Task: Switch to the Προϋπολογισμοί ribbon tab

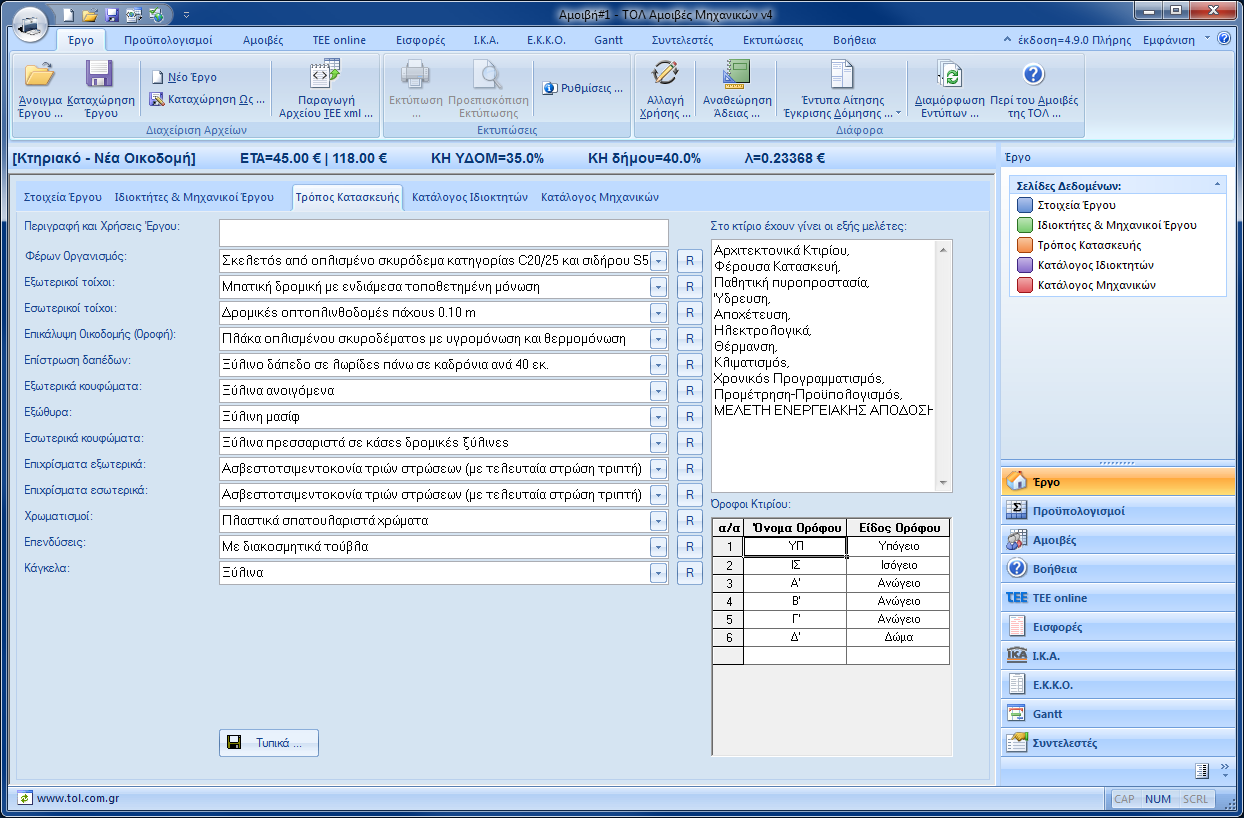Action: [168, 40]
